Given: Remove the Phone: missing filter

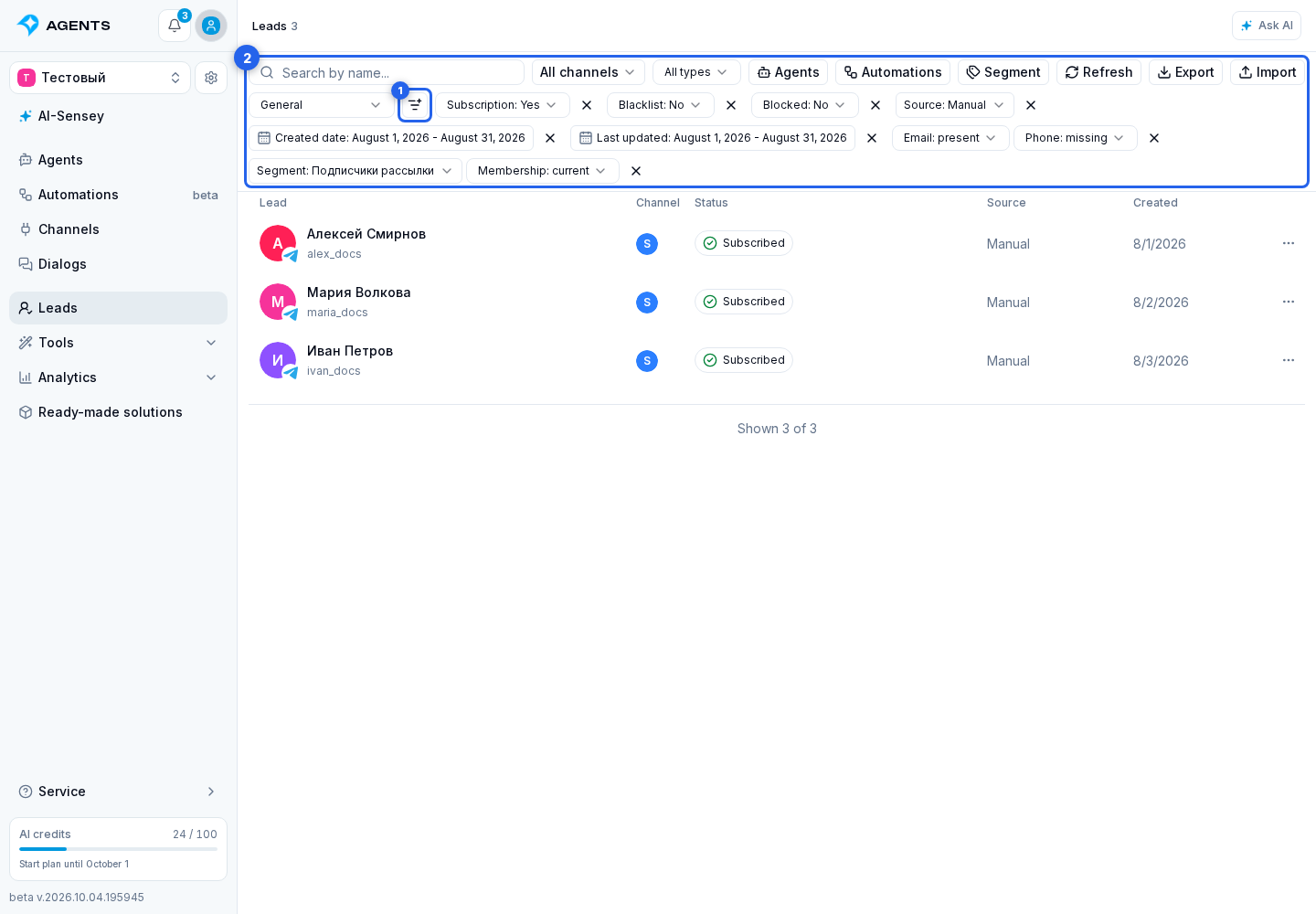Looking at the screenshot, I should tap(1154, 138).
